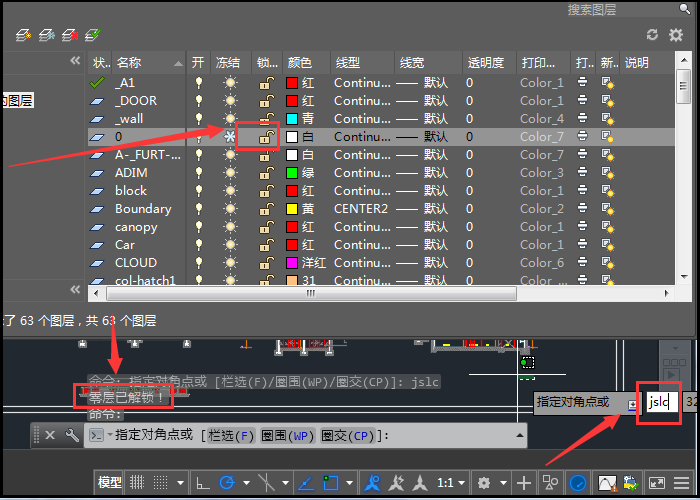Viewport: 700px width, 500px height.
Task: Choose the 圈围(WP) command option
Action: [288, 435]
